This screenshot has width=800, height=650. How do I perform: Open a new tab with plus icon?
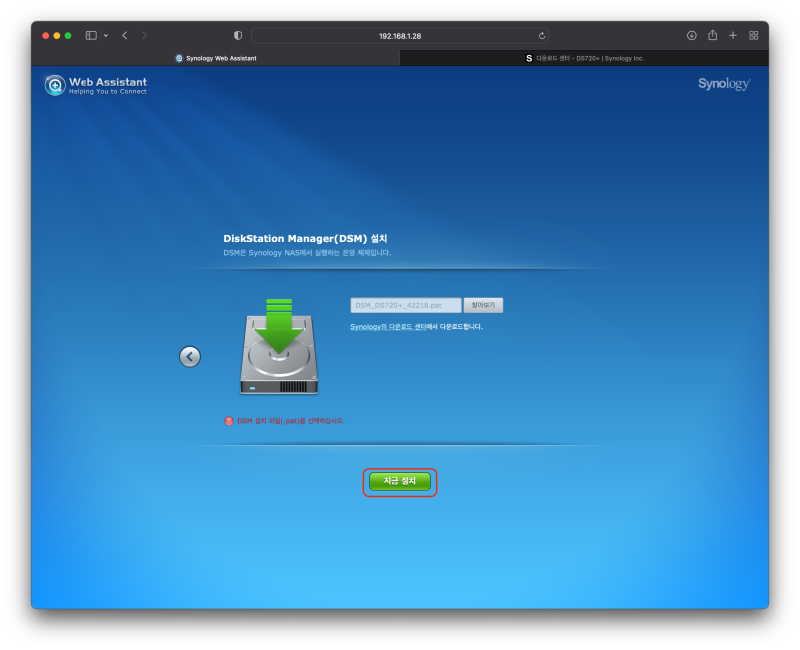click(733, 35)
